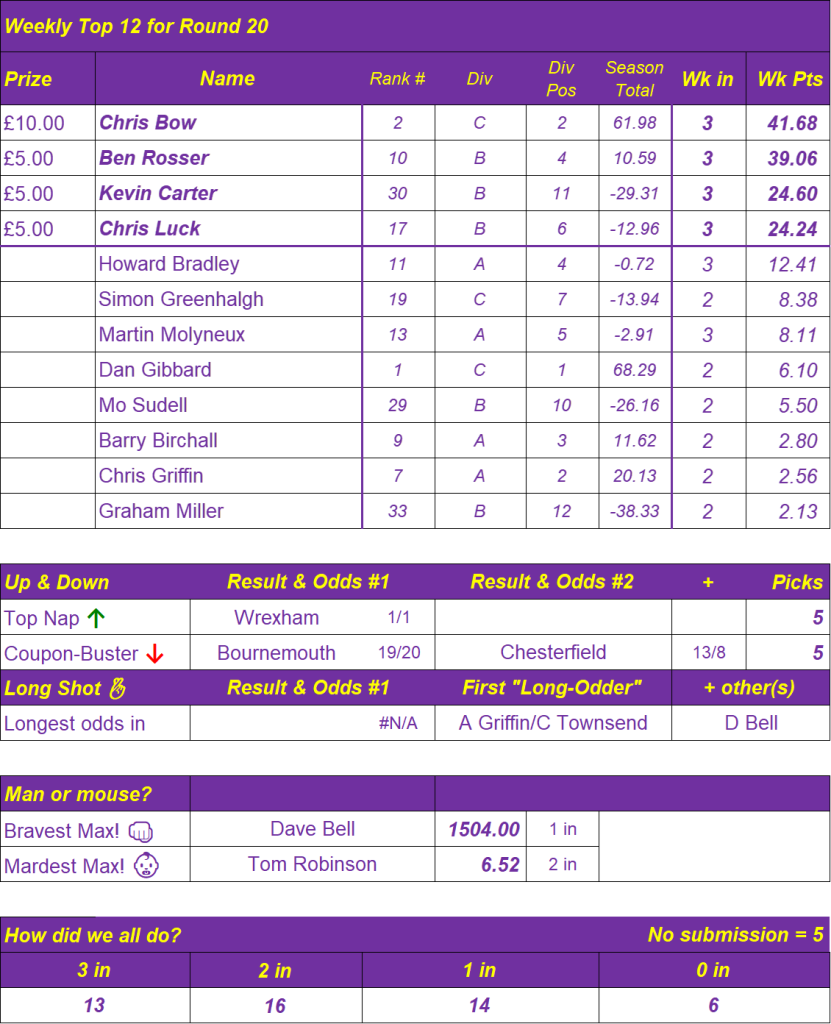
Task: Click the 61.98 season total cell
Action: click(x=635, y=123)
